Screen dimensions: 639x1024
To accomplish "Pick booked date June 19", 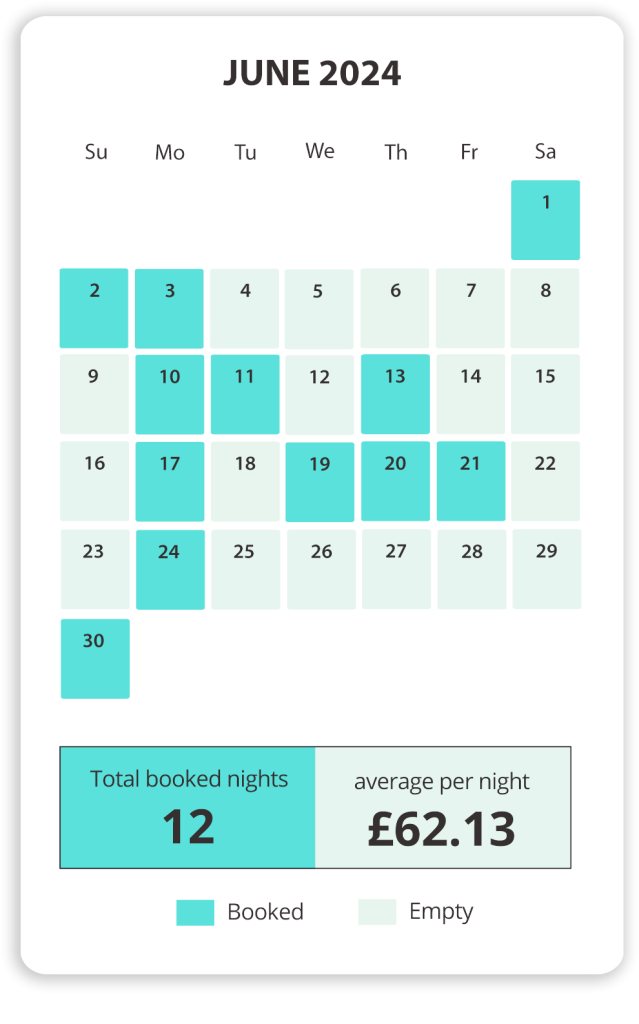I will [320, 481].
